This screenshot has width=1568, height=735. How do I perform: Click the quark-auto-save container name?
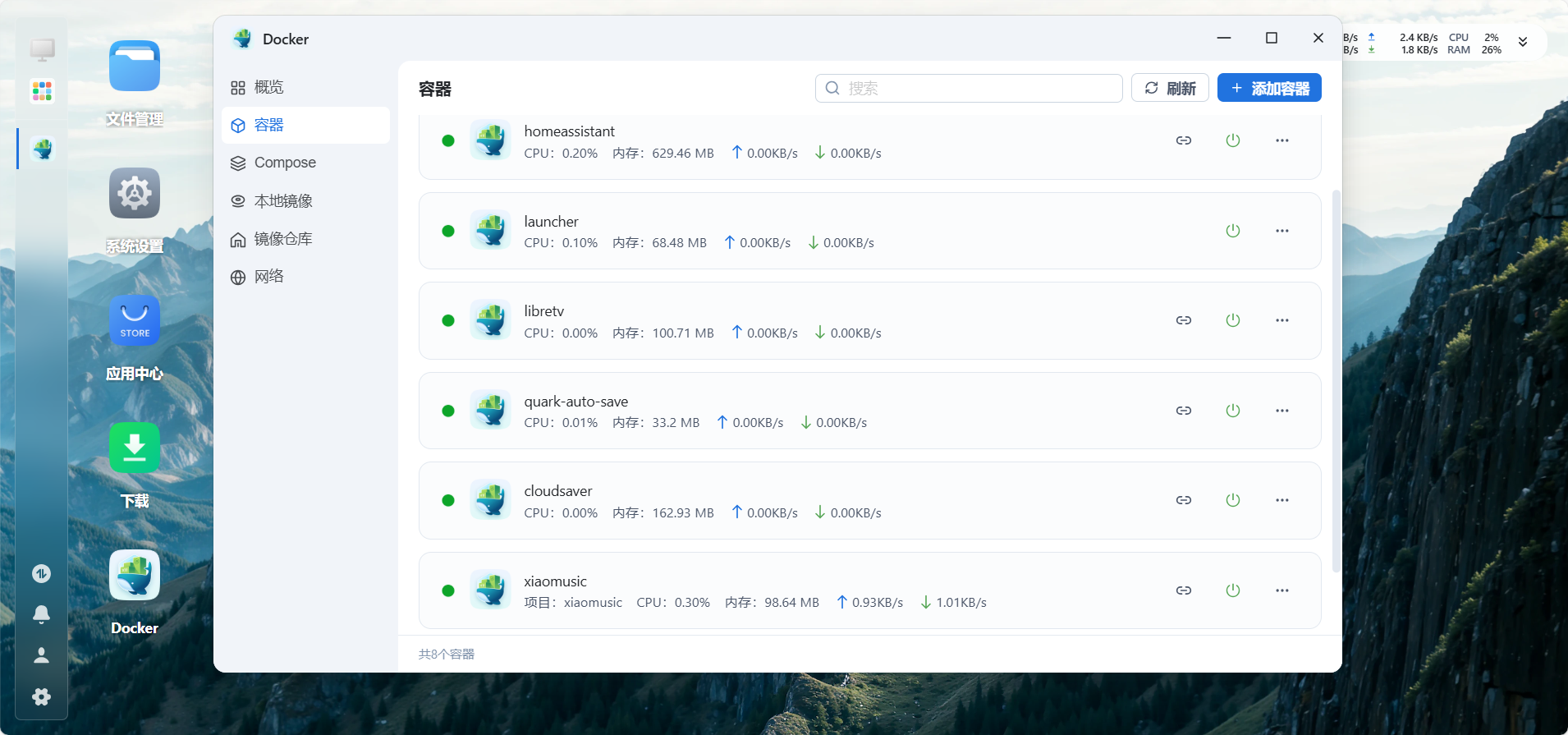[576, 402]
